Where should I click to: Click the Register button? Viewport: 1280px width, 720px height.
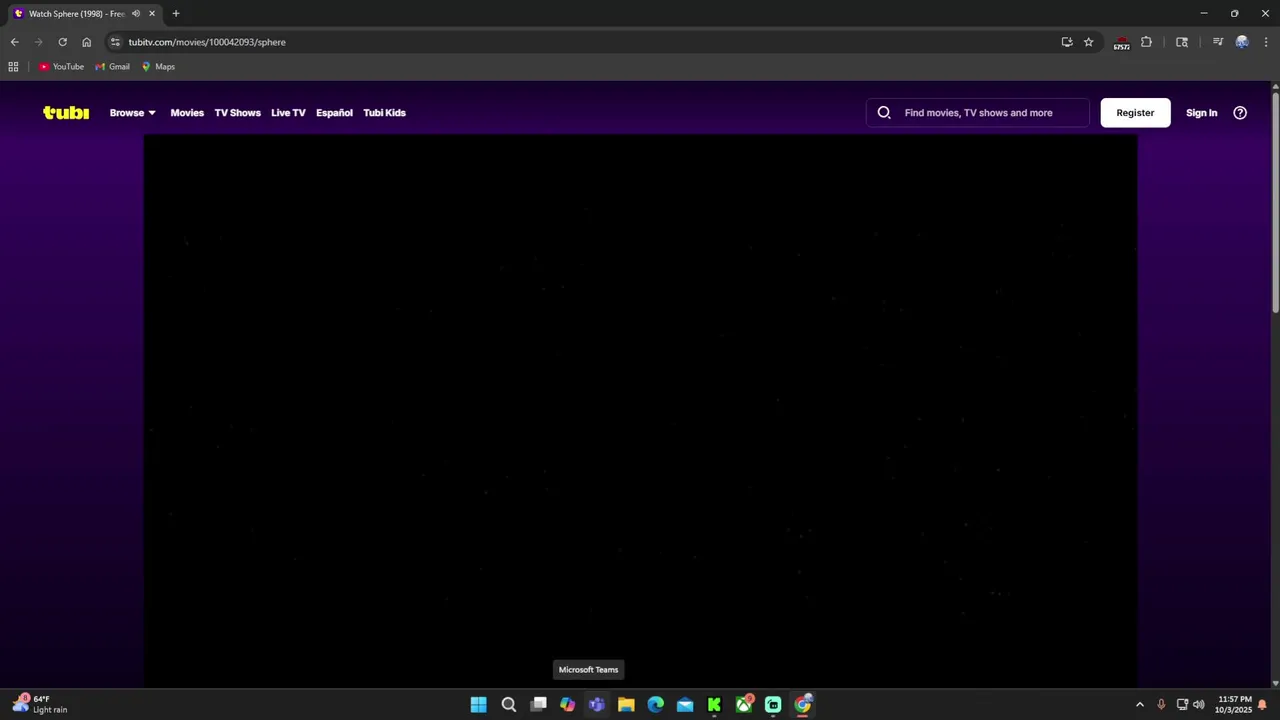[x=1135, y=113]
